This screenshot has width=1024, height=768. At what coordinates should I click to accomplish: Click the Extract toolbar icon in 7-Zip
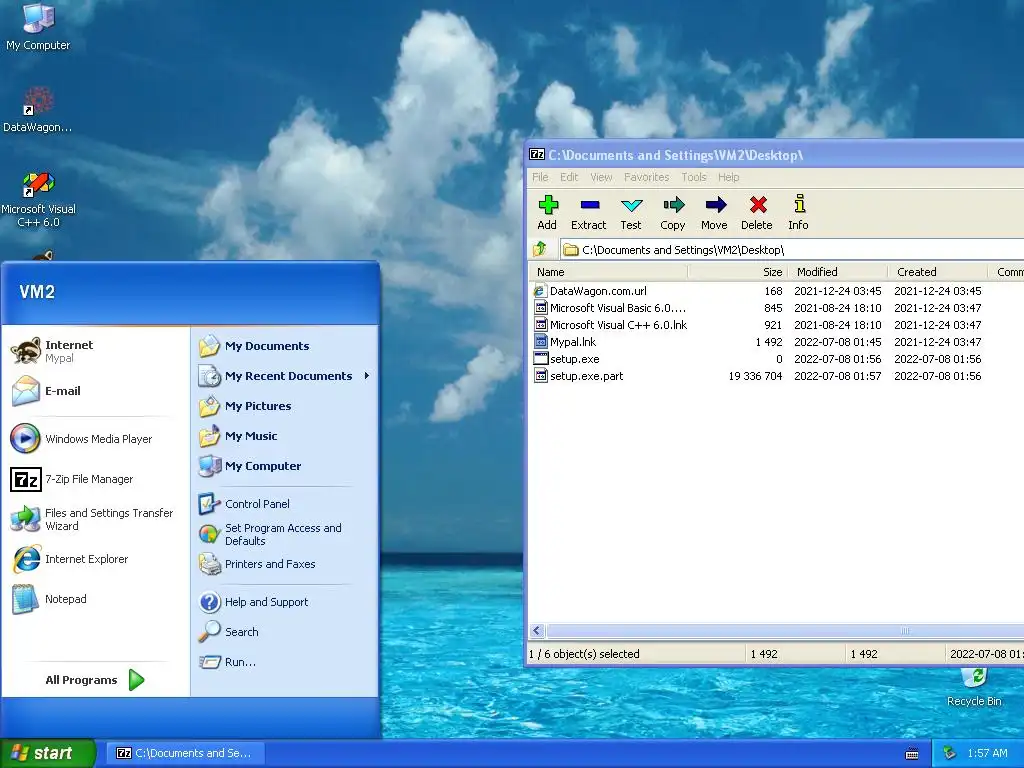pyautogui.click(x=588, y=213)
